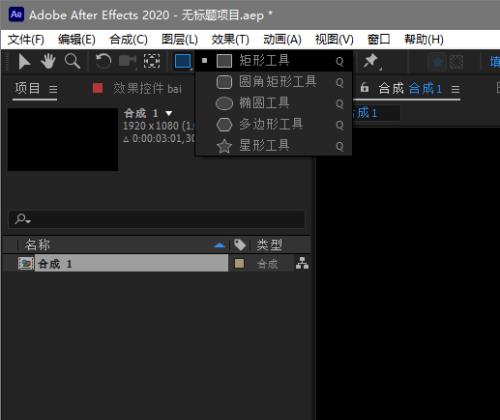Click the composition preview thumbnail
The width and height of the screenshot is (500, 420).
(x=63, y=139)
